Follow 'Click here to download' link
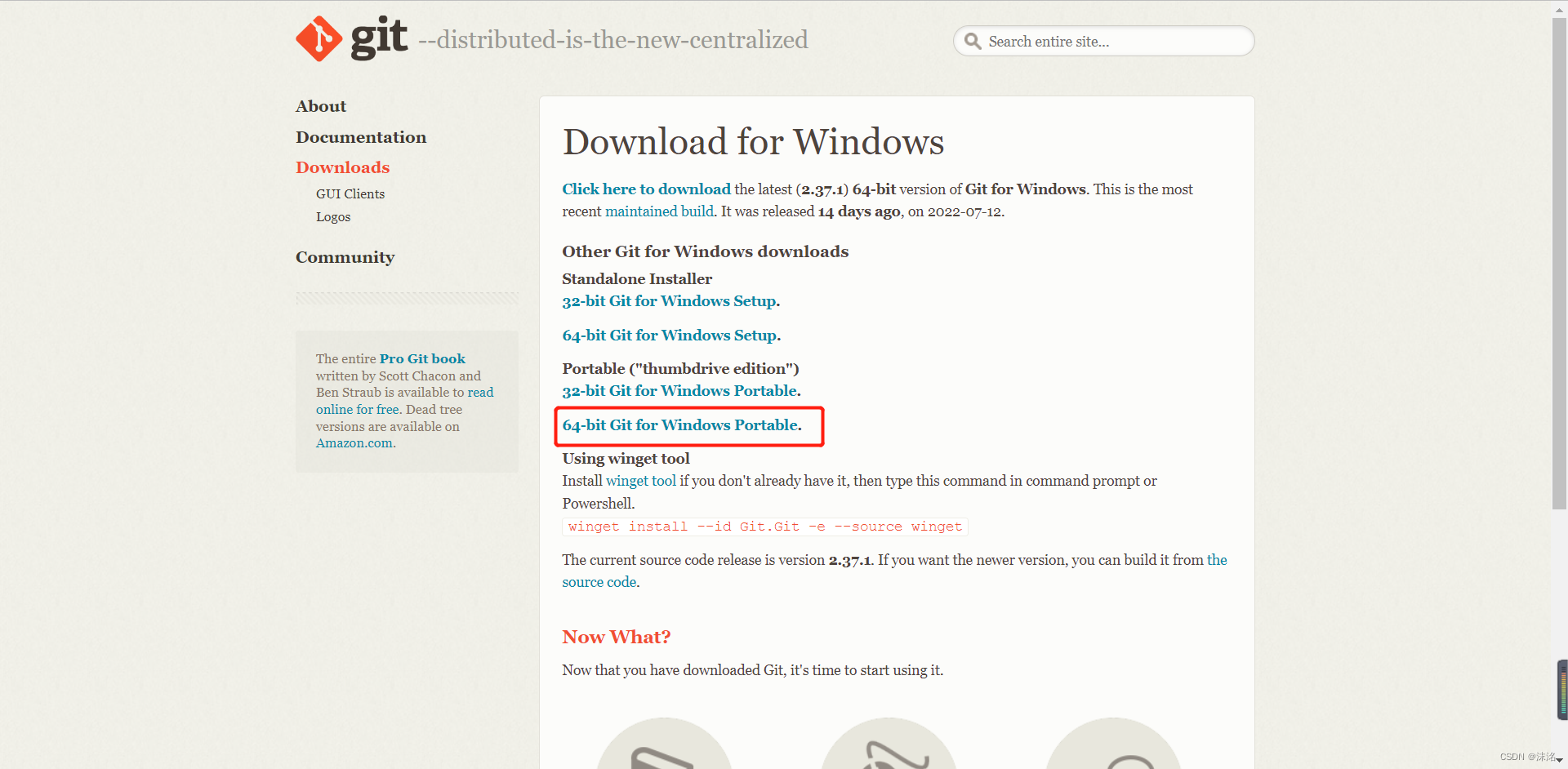The image size is (1568, 769). point(646,189)
